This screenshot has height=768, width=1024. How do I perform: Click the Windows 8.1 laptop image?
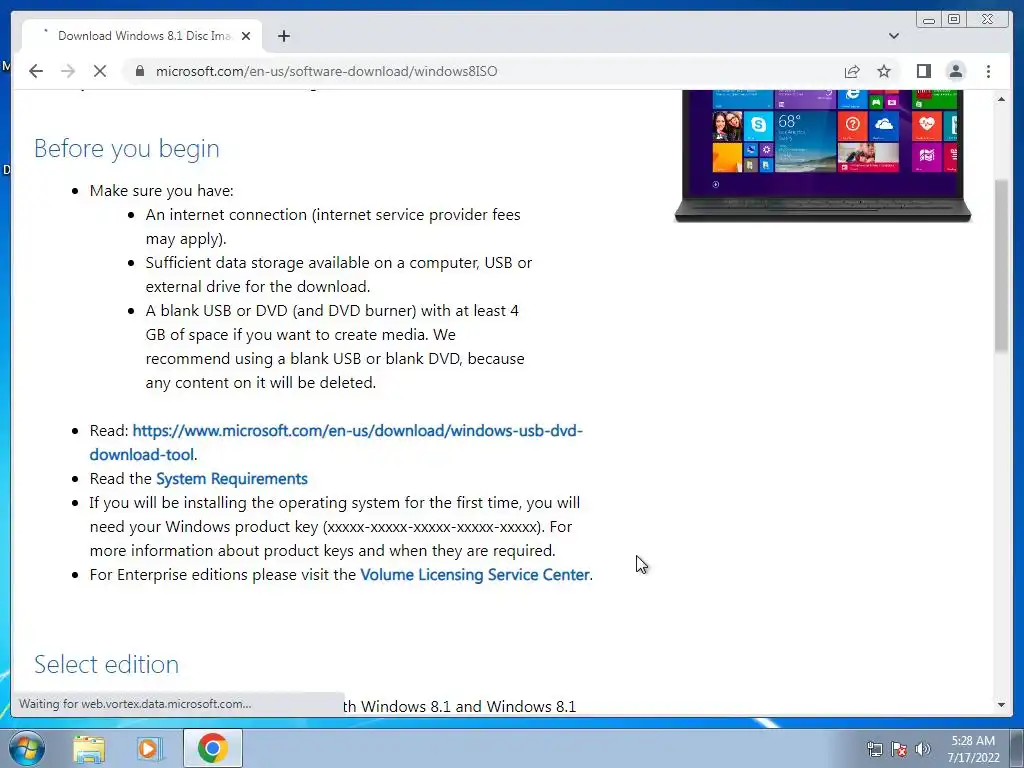click(822, 156)
